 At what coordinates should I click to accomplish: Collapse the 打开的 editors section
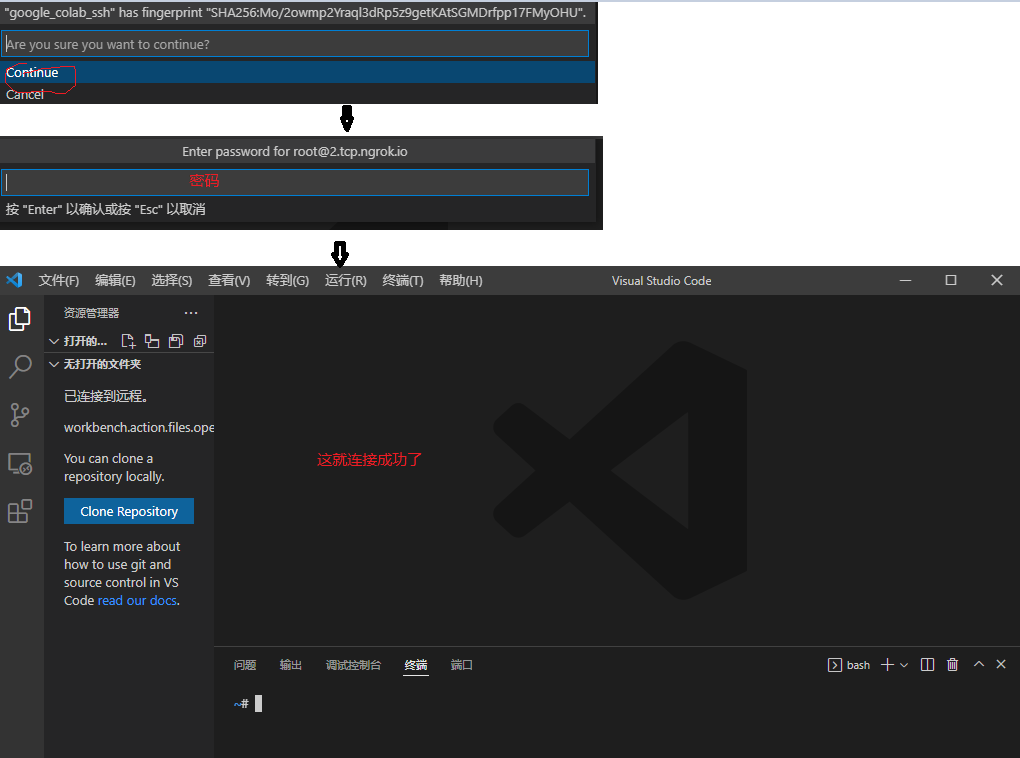pyautogui.click(x=54, y=341)
